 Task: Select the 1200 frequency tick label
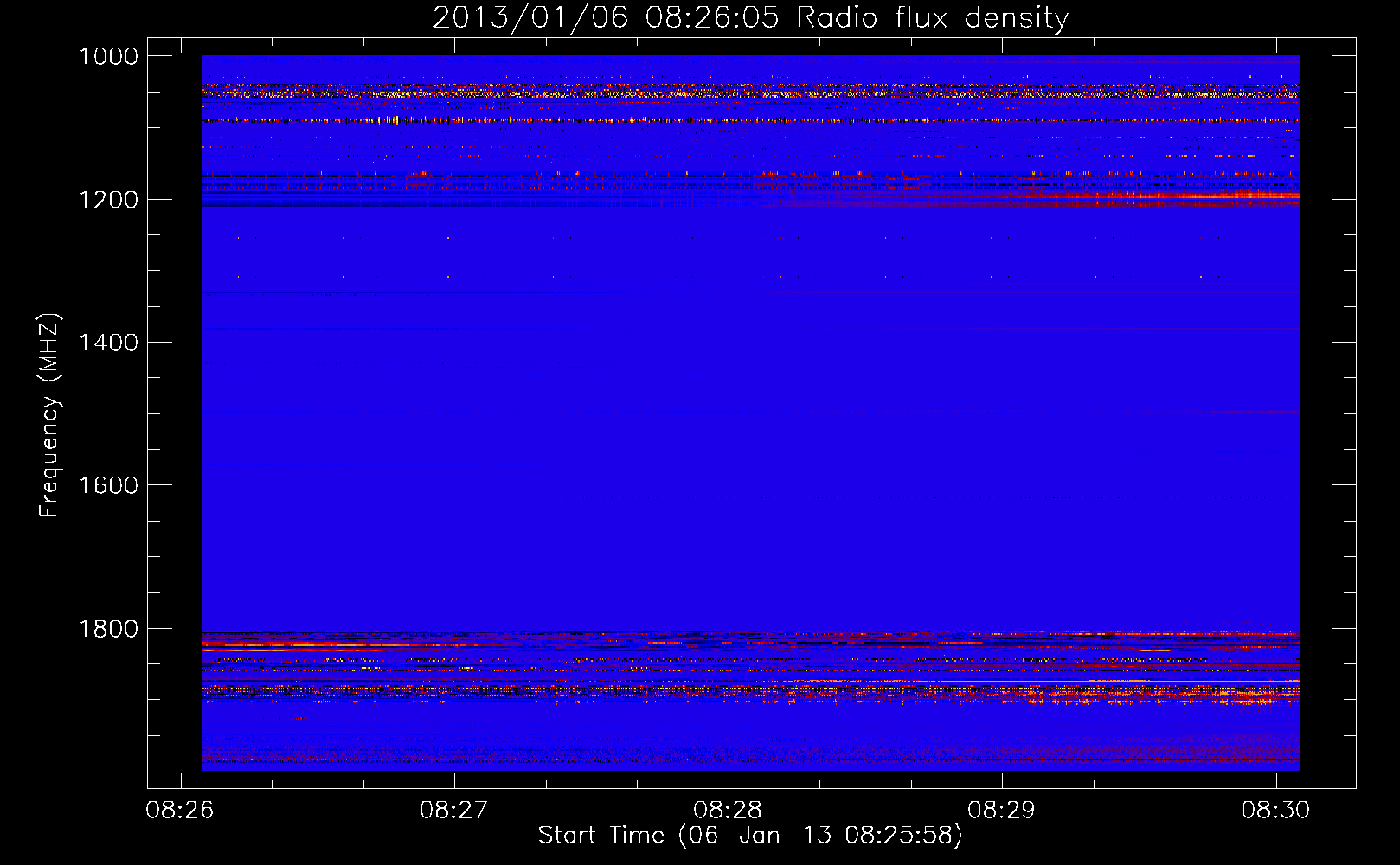tap(108, 200)
